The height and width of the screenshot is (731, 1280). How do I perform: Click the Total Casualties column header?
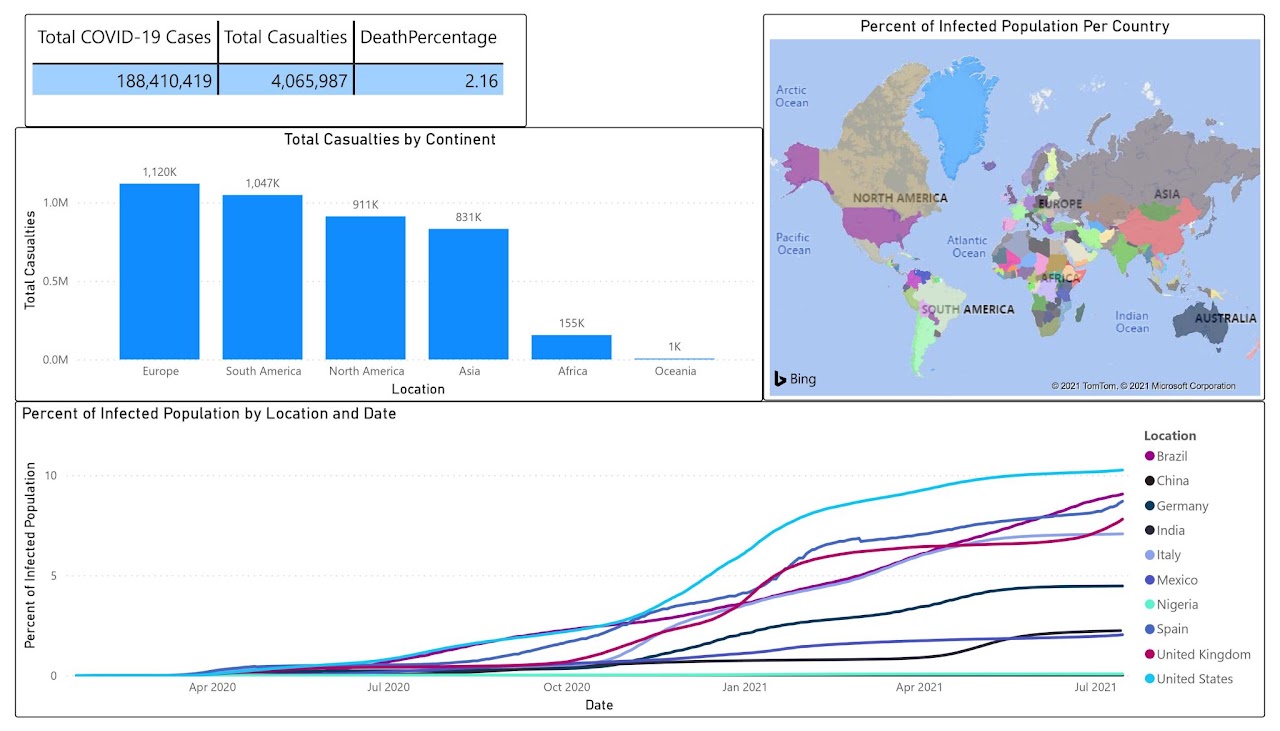coord(286,38)
